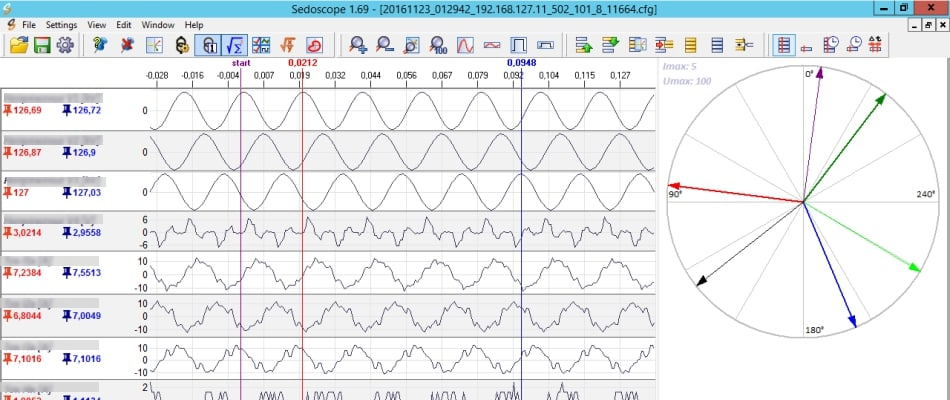
Task: Open the Settings menu
Action: (x=61, y=24)
